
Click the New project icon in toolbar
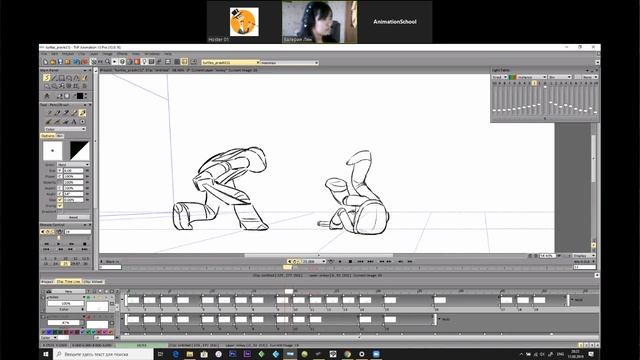click(x=45, y=62)
